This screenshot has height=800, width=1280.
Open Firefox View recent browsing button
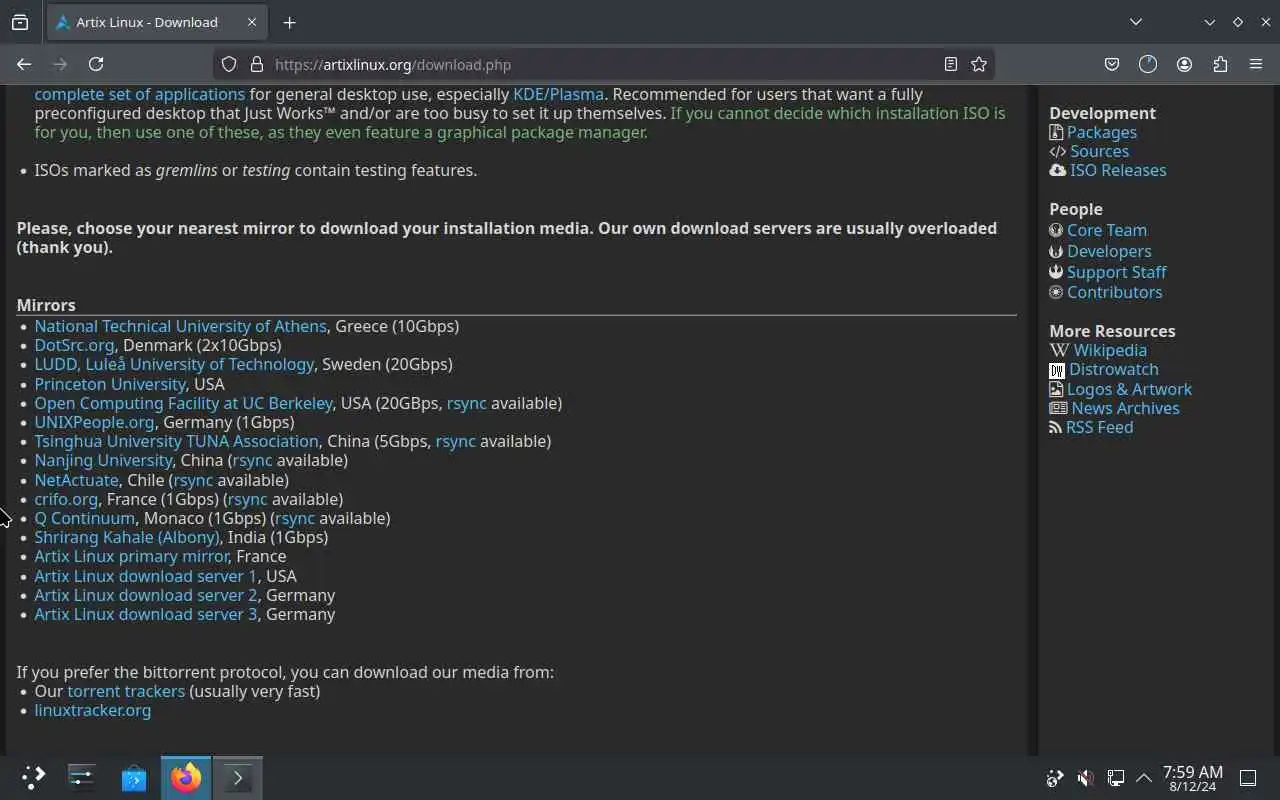20,22
